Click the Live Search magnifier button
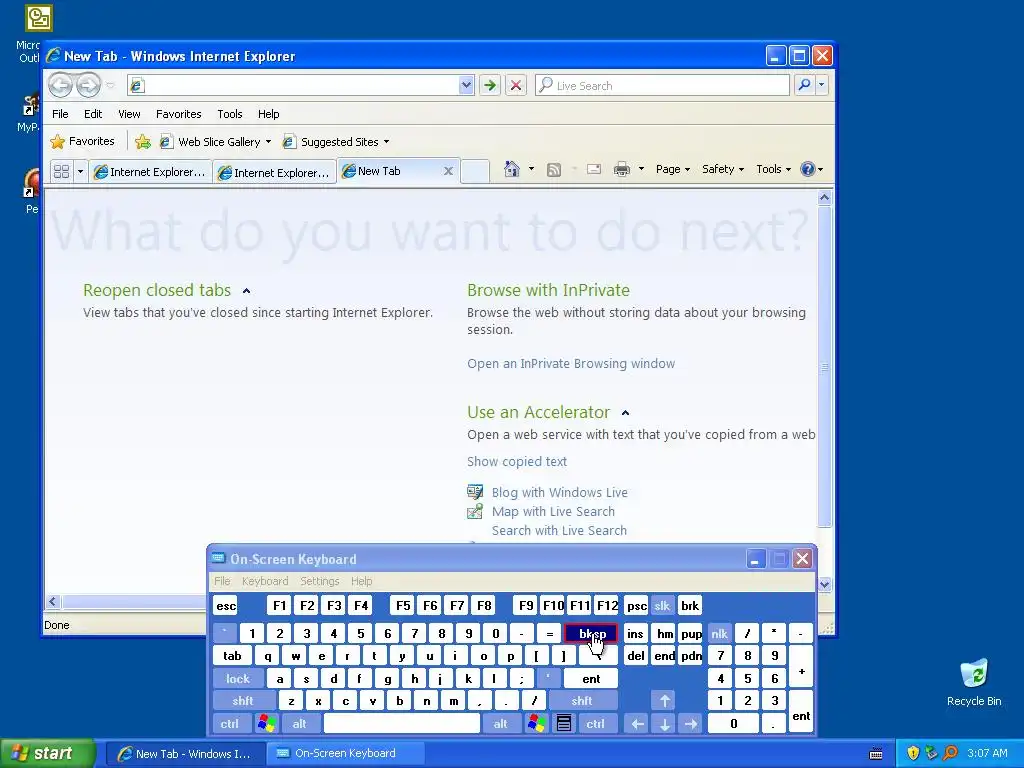 click(x=805, y=85)
